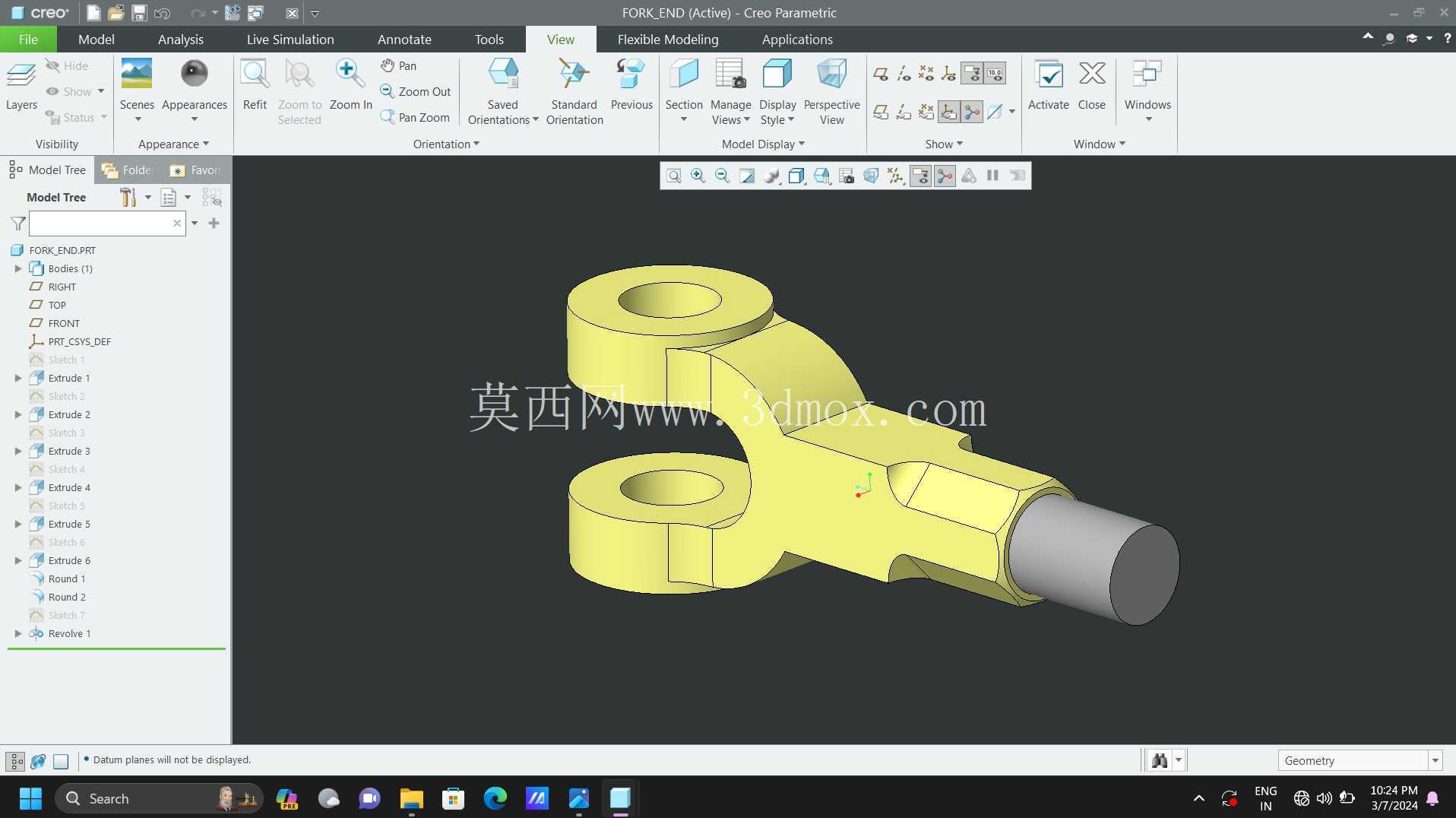Open the Model Display group dropdown
Image resolution: width=1456 pixels, height=818 pixels.
[x=763, y=144]
